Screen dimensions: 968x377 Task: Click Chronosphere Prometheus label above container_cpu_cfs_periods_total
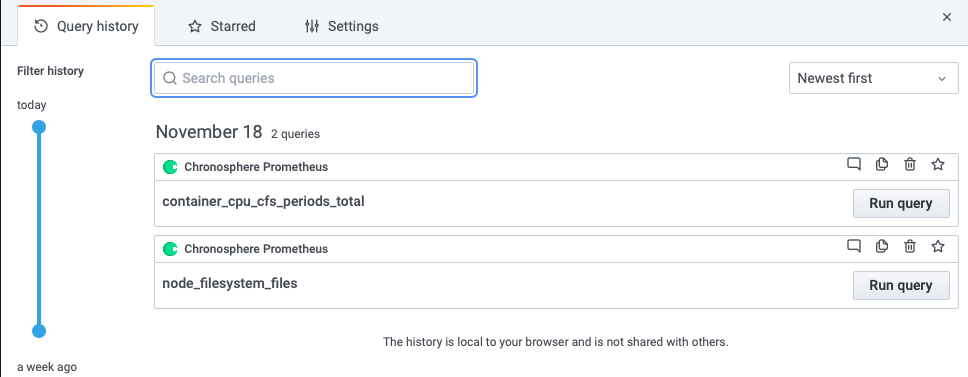[256, 167]
